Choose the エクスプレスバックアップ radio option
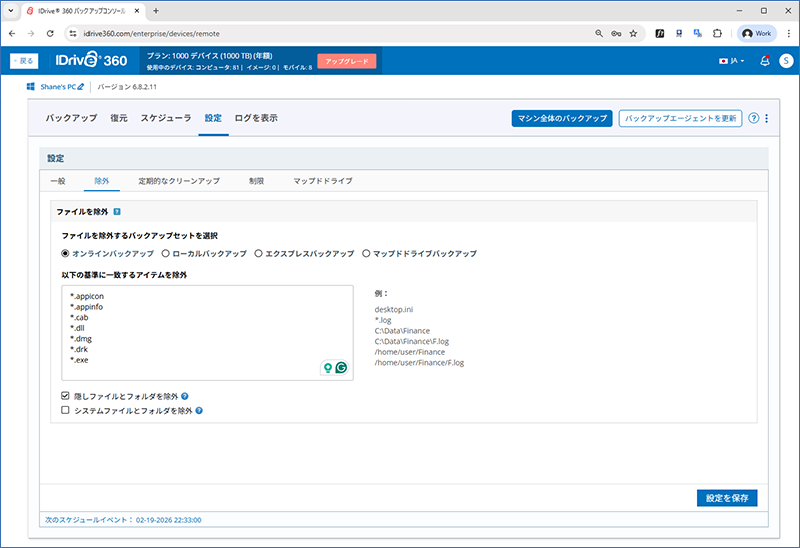 (x=259, y=254)
